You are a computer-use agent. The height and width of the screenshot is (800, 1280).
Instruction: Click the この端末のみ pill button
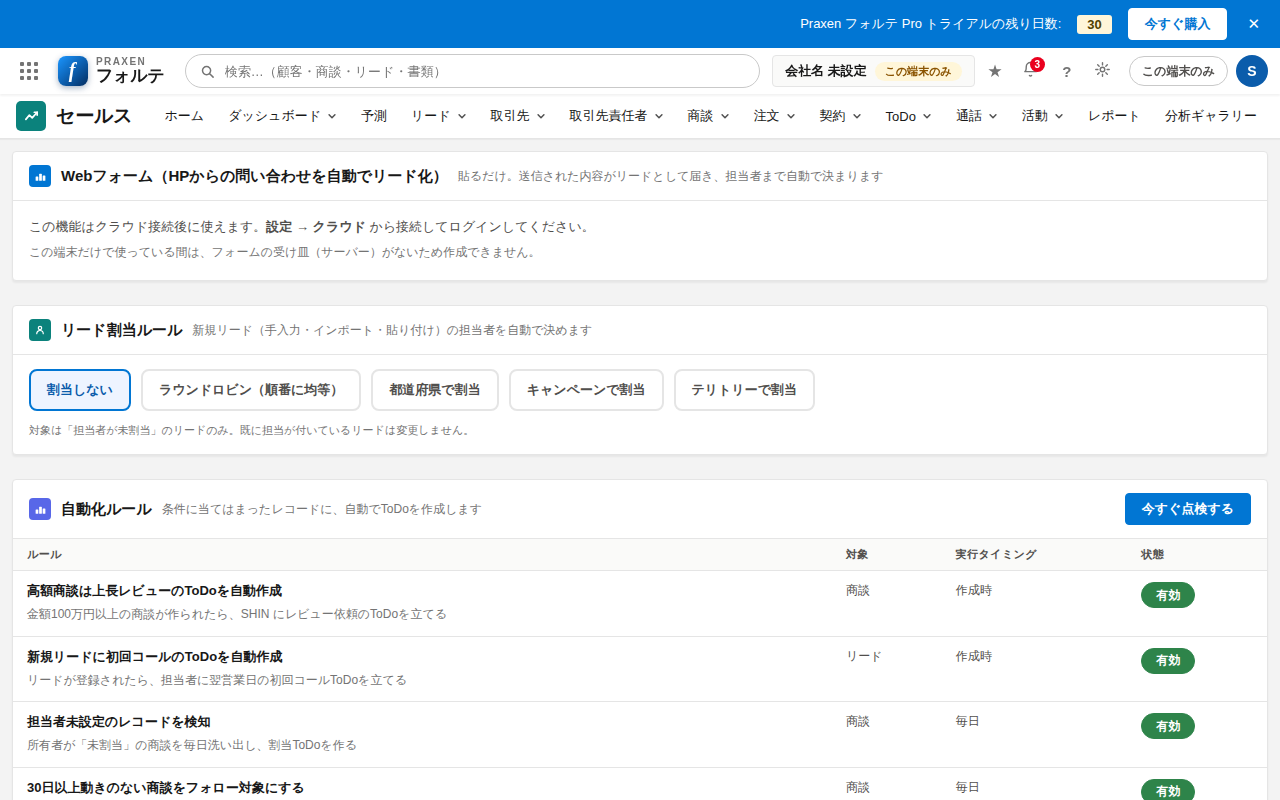(x=1178, y=71)
